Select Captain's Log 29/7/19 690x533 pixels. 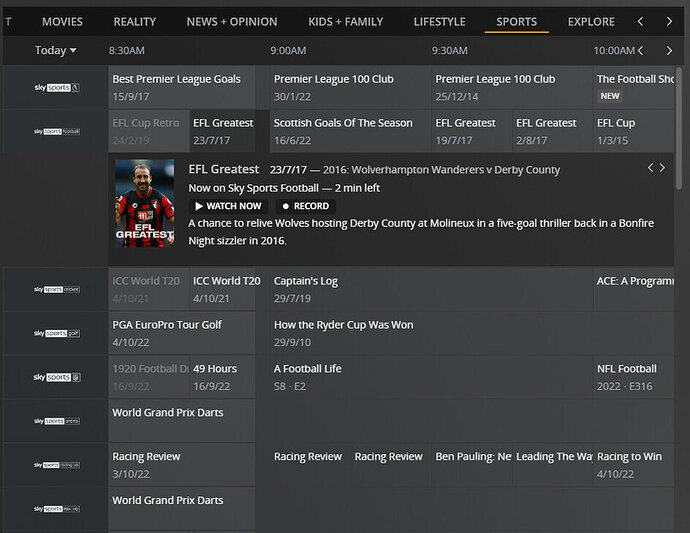pos(431,289)
